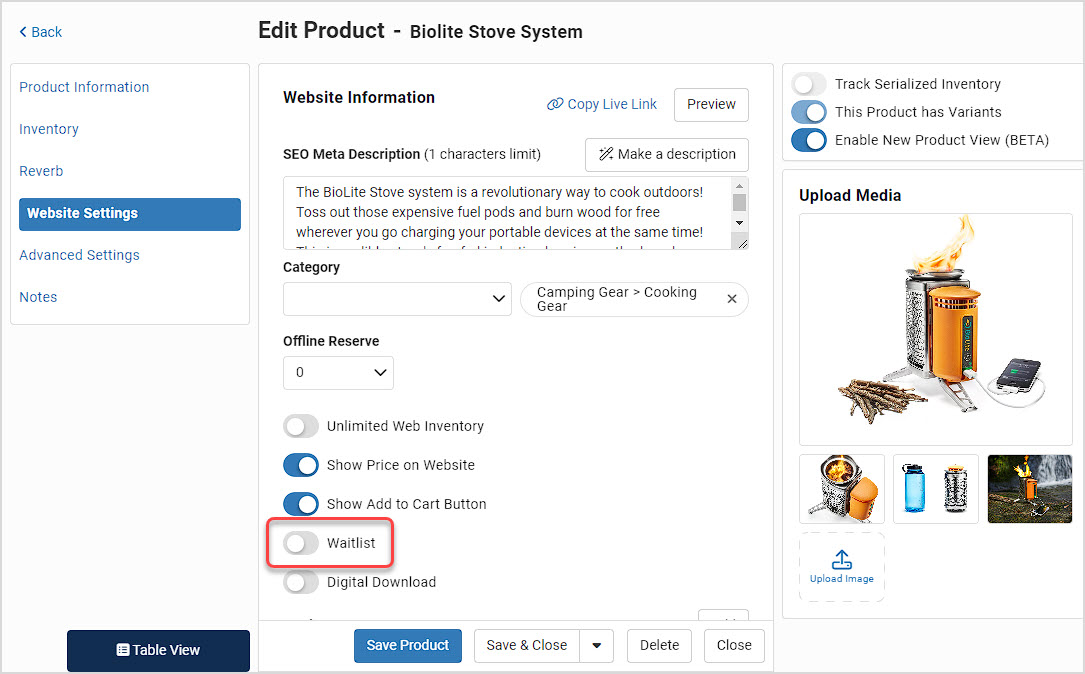
Task: Open Advanced Settings in the sidebar
Action: pos(79,255)
